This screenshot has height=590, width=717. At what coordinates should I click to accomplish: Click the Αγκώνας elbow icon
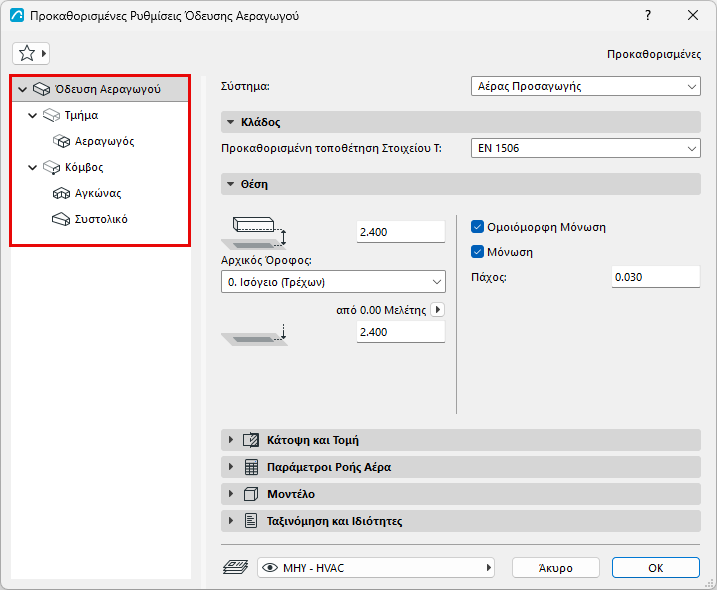[61, 193]
